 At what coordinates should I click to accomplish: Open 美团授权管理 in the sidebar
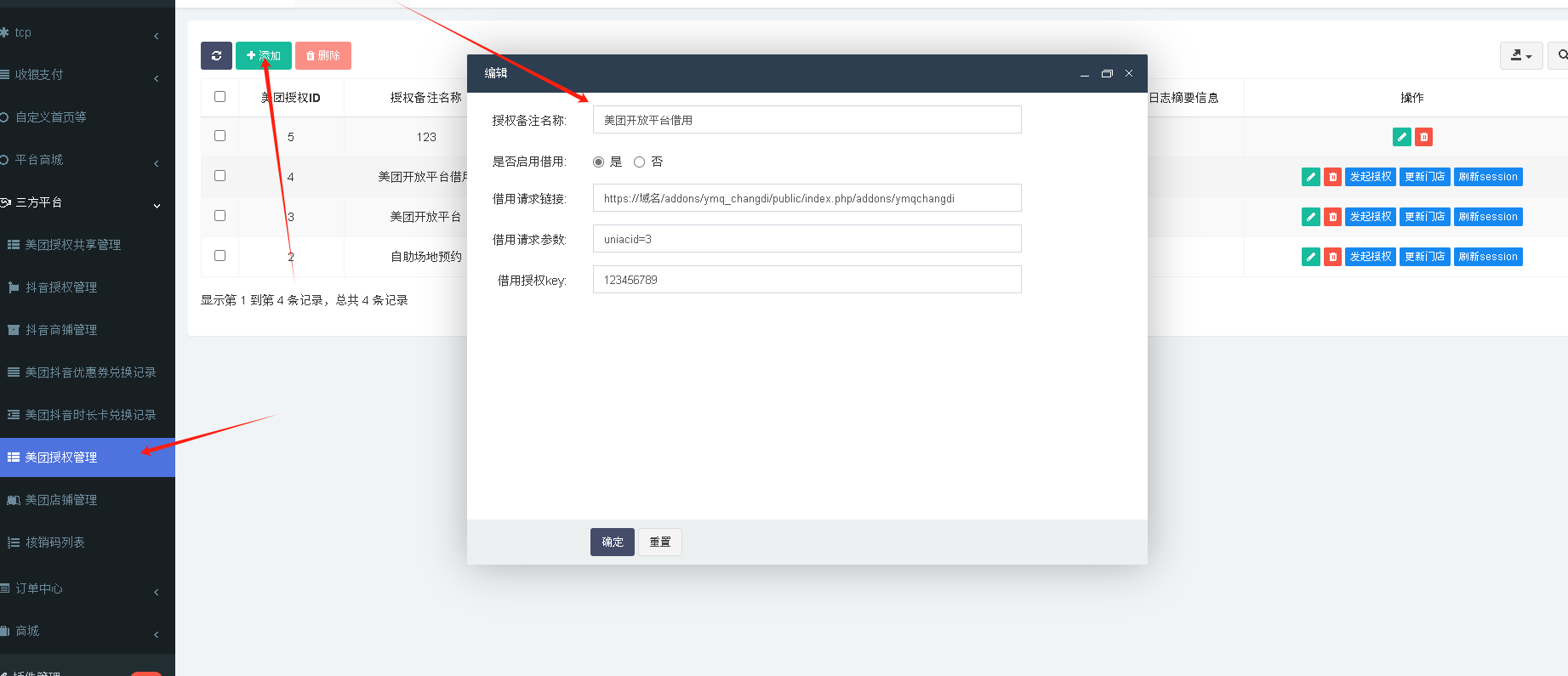(88, 457)
